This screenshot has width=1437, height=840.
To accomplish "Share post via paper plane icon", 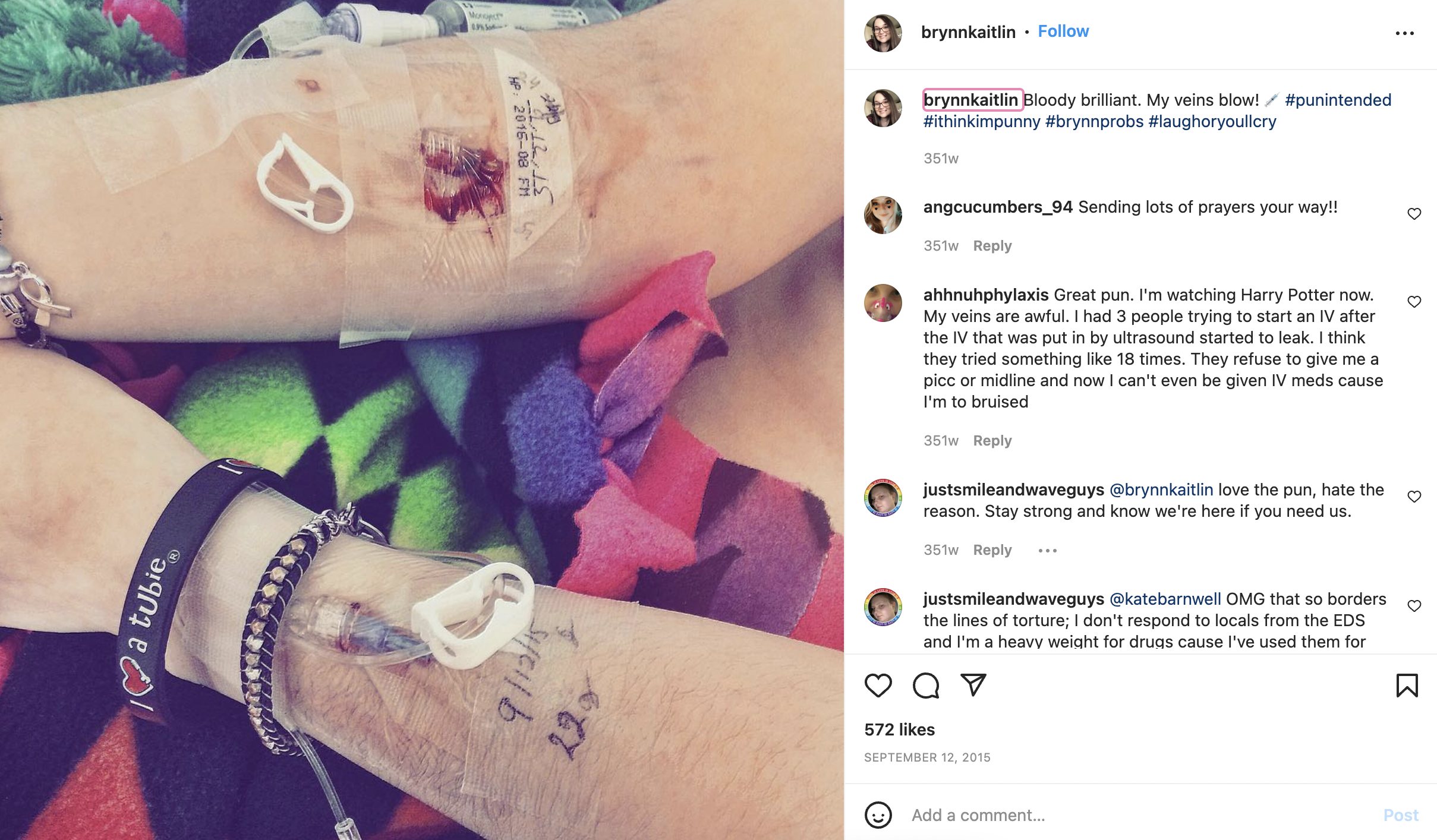I will (973, 685).
